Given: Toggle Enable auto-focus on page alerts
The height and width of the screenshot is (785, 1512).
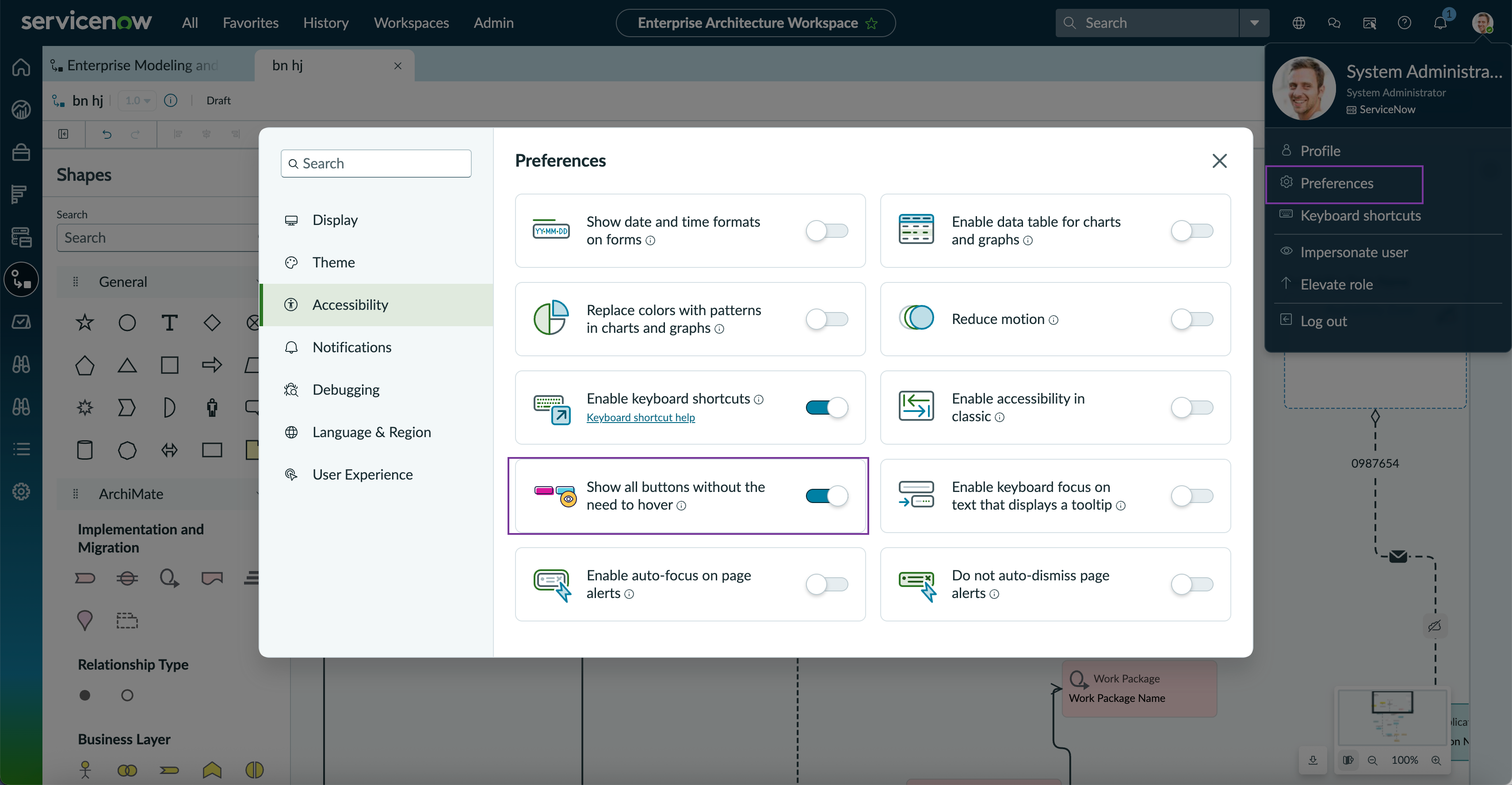Looking at the screenshot, I should [827, 584].
